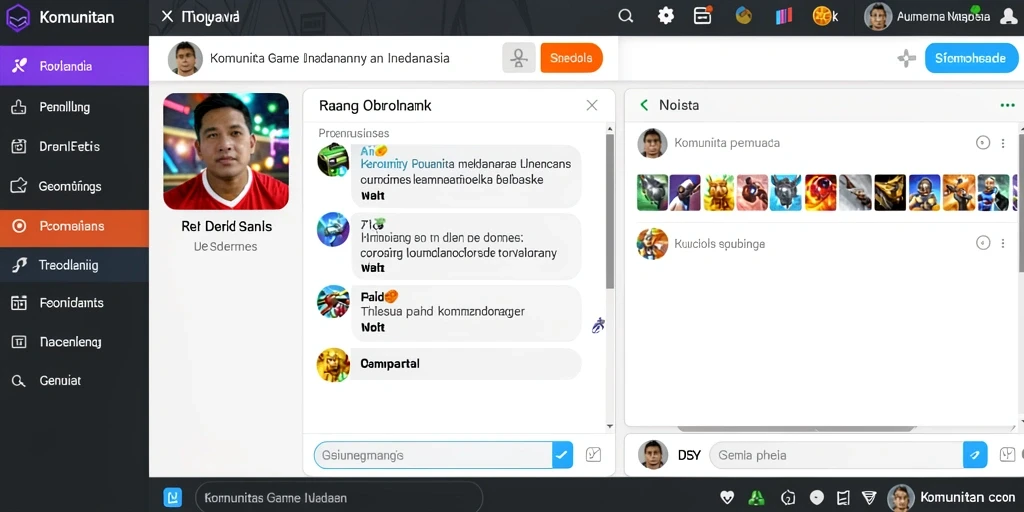
Task: Click the heart icon in bottom bar
Action: pyautogui.click(x=727, y=498)
